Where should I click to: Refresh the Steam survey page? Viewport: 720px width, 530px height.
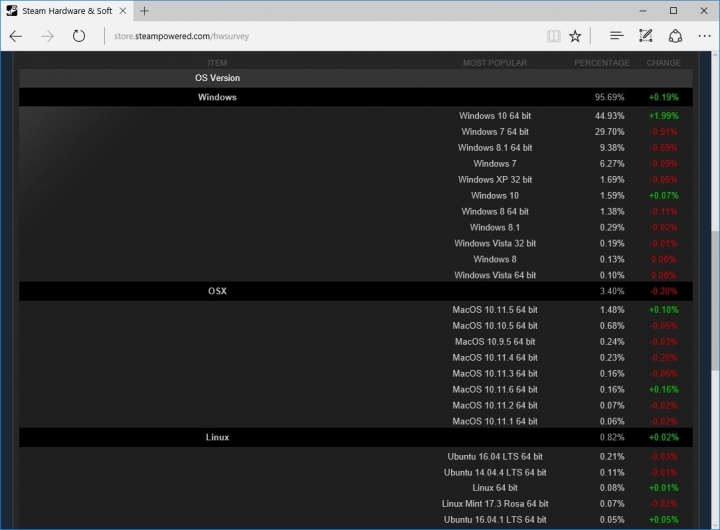pyautogui.click(x=79, y=36)
